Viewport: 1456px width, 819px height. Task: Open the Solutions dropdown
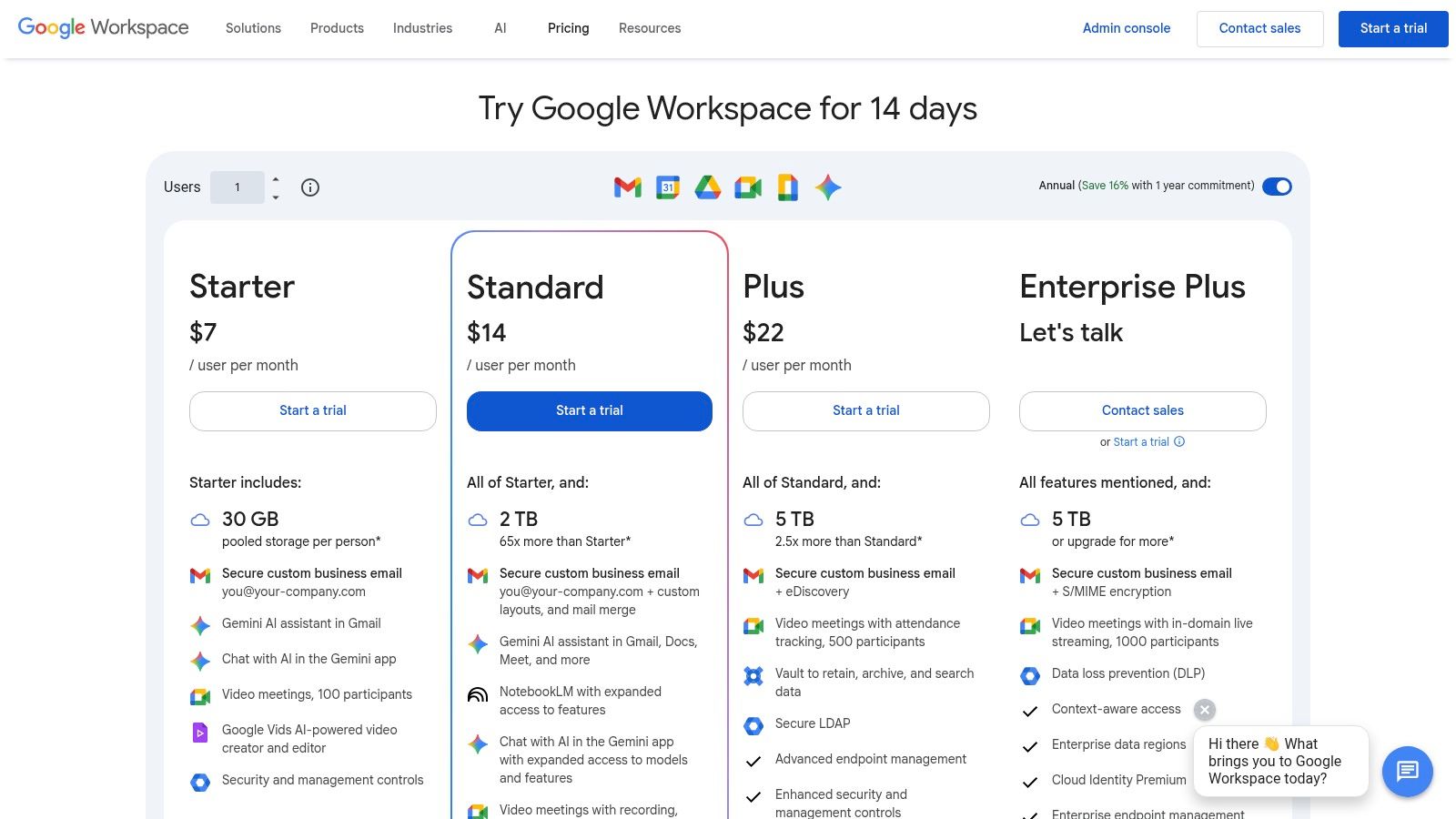tap(252, 28)
